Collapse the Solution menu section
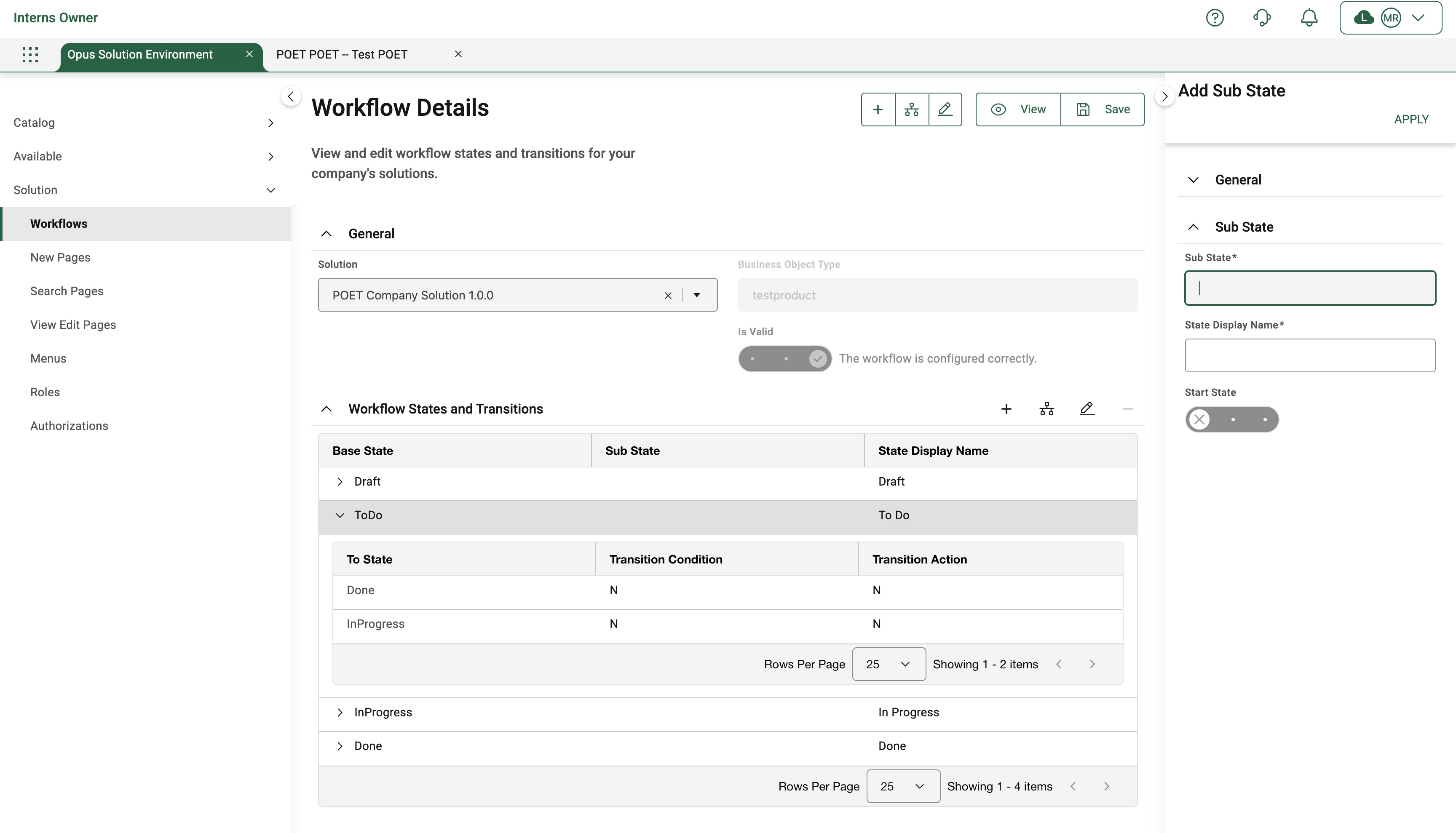This screenshot has width=1456, height=833. [x=145, y=190]
